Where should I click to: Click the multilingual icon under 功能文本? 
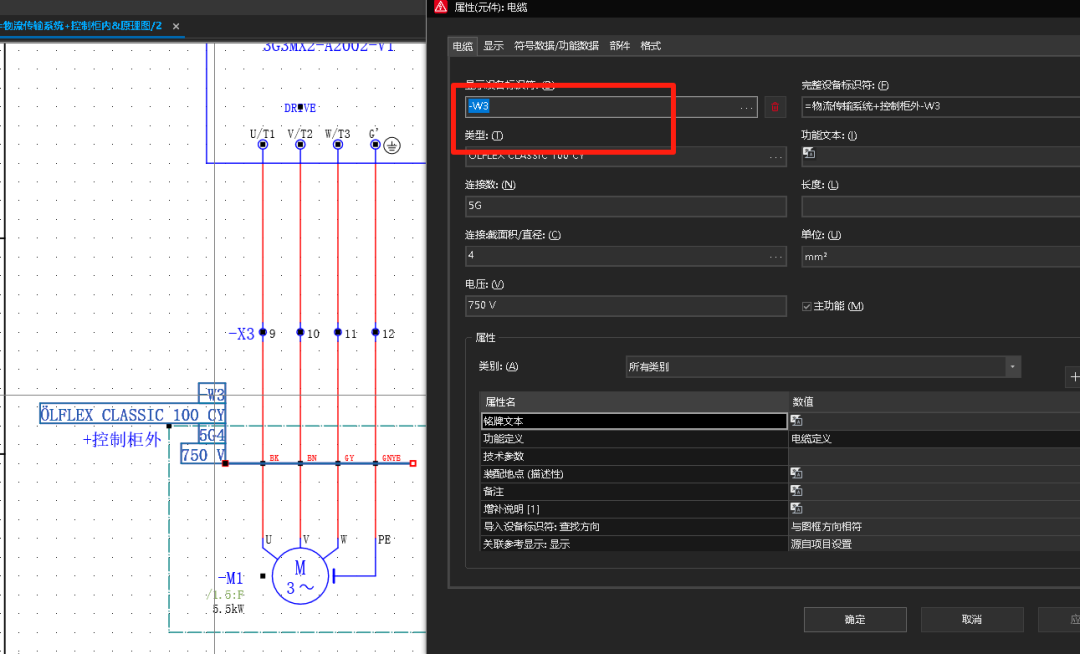tap(809, 153)
